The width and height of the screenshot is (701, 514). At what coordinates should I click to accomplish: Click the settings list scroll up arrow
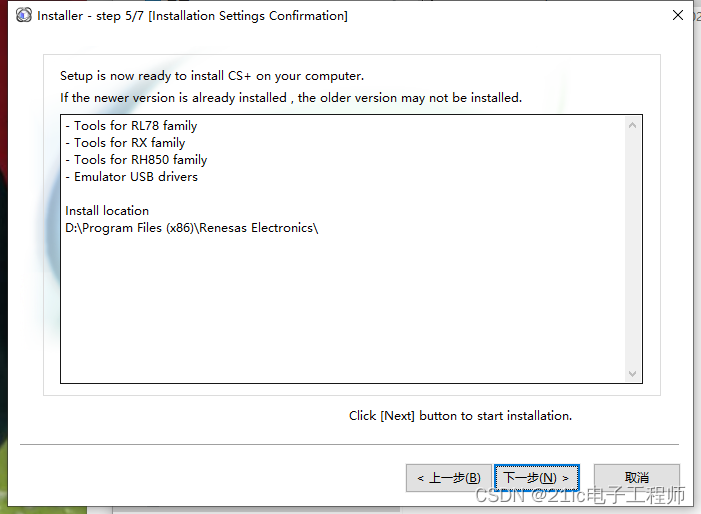point(632,126)
